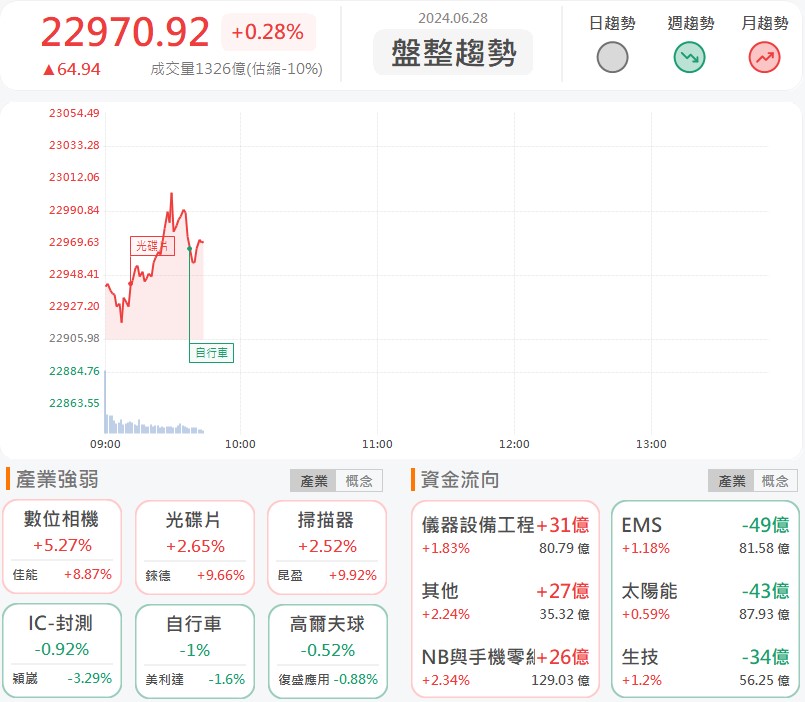Click the 13:00 time axis label
This screenshot has height=702, width=805.
[x=651, y=444]
